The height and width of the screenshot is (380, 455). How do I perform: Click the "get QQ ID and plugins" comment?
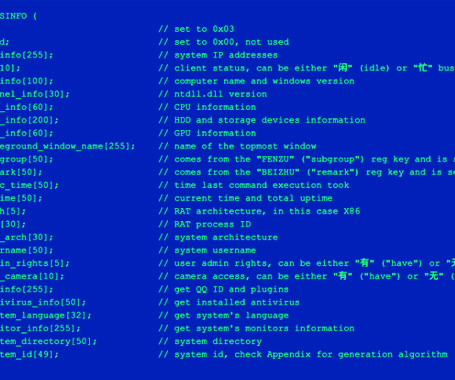[x=223, y=289]
